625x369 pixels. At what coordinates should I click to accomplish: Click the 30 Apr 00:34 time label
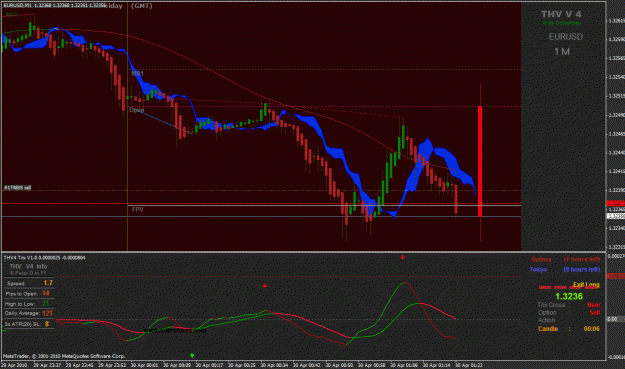275,365
